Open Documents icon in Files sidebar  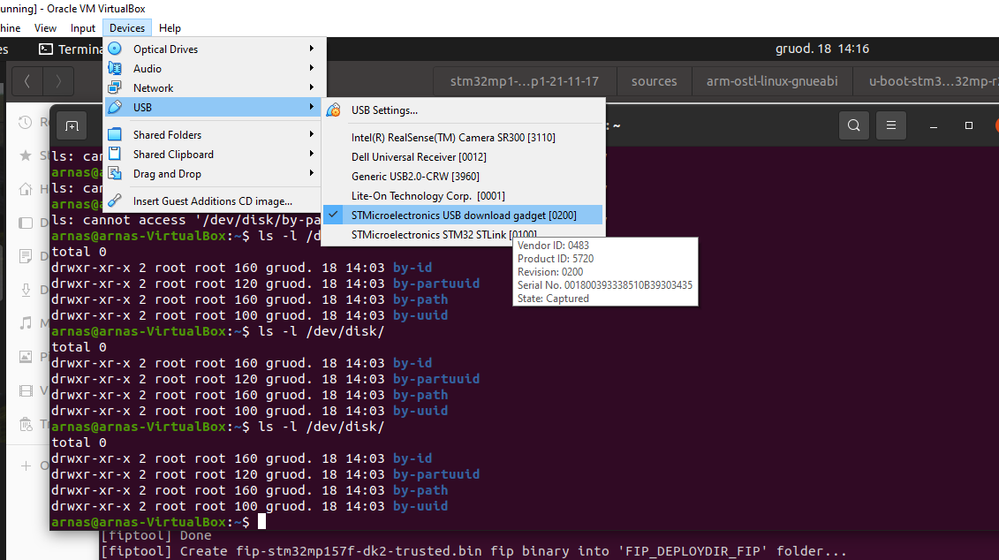pos(25,256)
